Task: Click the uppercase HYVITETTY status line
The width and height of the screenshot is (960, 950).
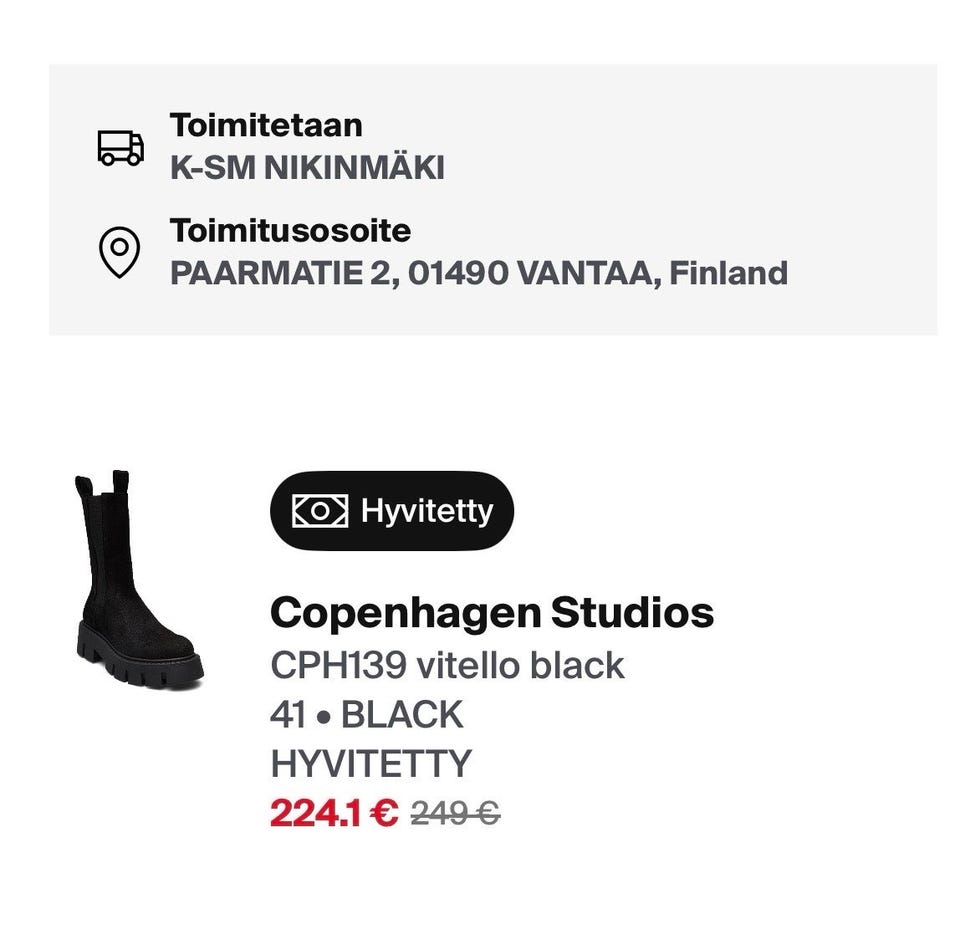Action: pos(370,764)
